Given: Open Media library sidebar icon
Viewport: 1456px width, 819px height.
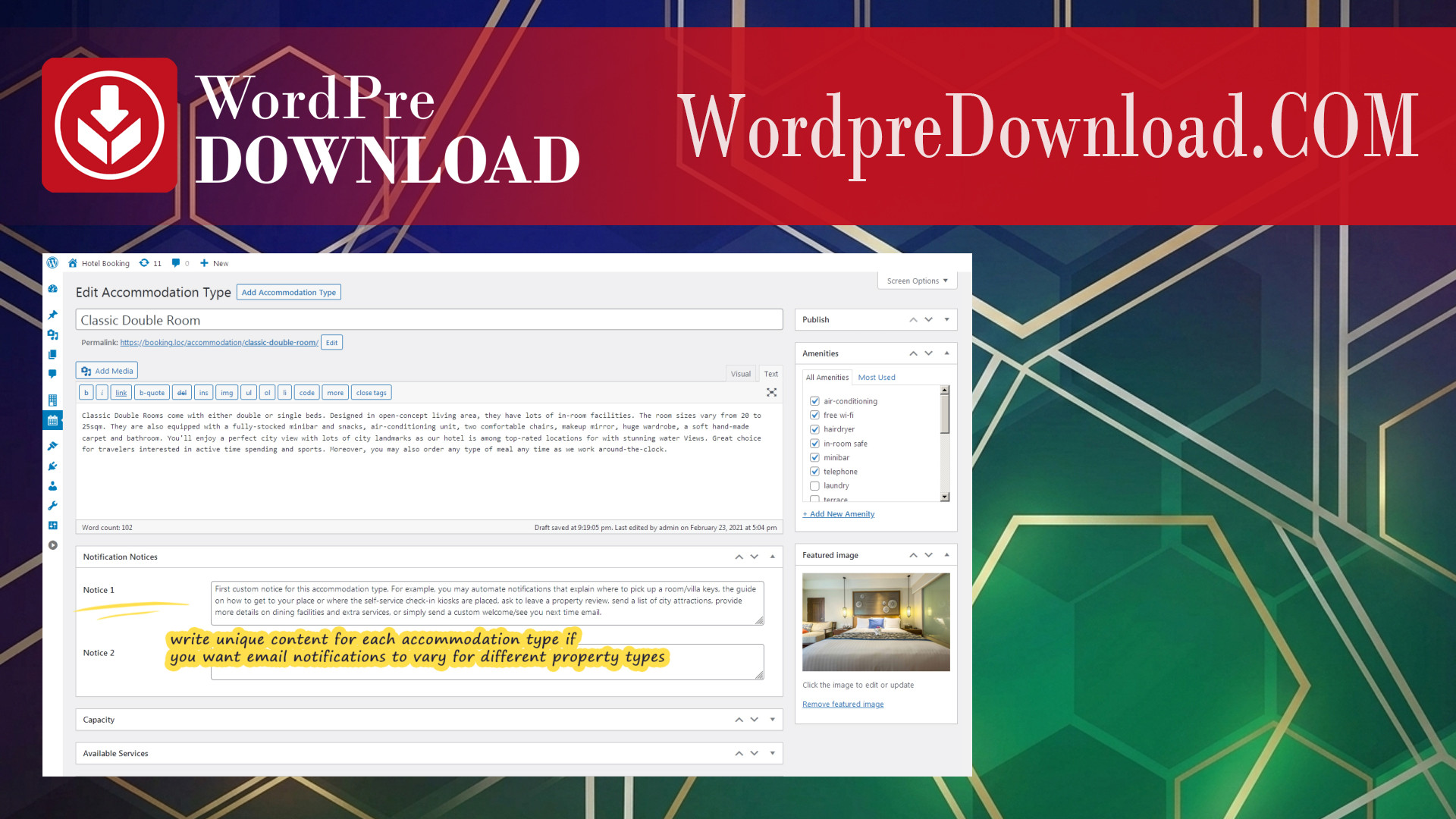Looking at the screenshot, I should tap(52, 334).
